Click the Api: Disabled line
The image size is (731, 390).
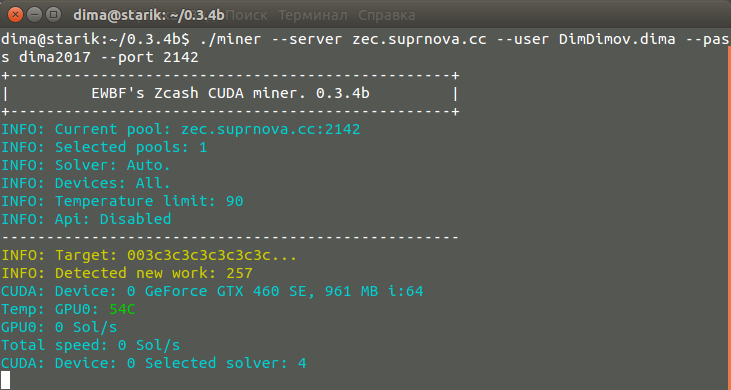[x=86, y=219]
